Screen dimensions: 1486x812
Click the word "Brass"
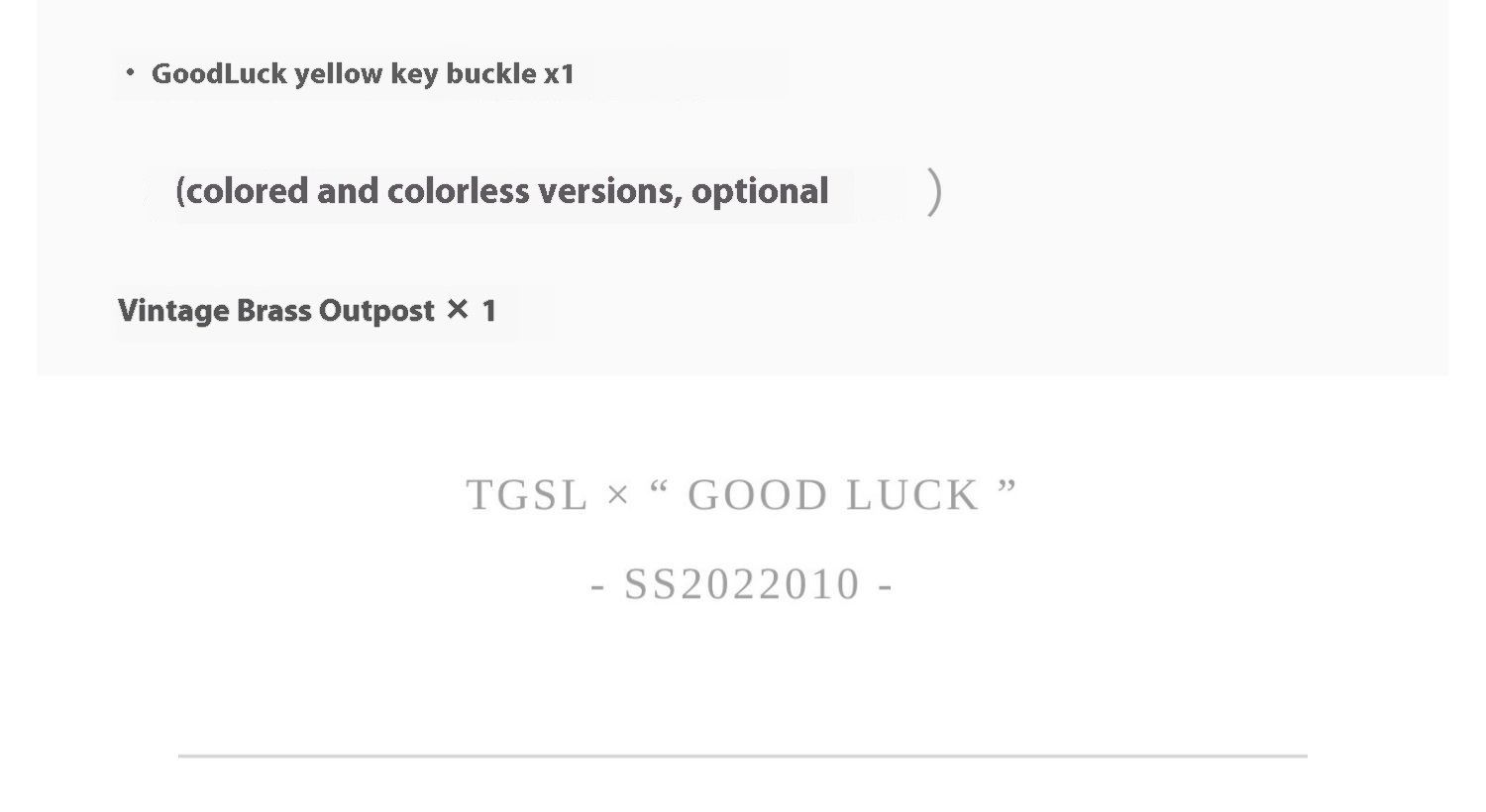click(x=273, y=311)
